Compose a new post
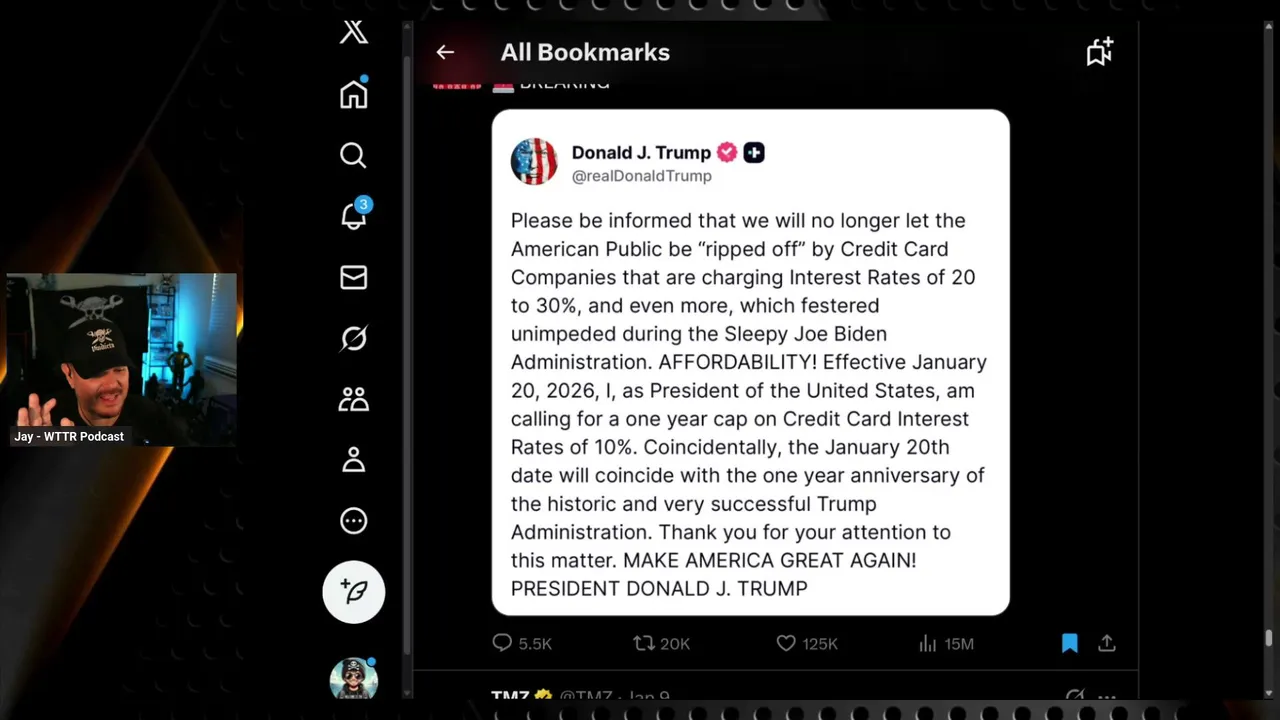1280x720 pixels. (x=354, y=591)
